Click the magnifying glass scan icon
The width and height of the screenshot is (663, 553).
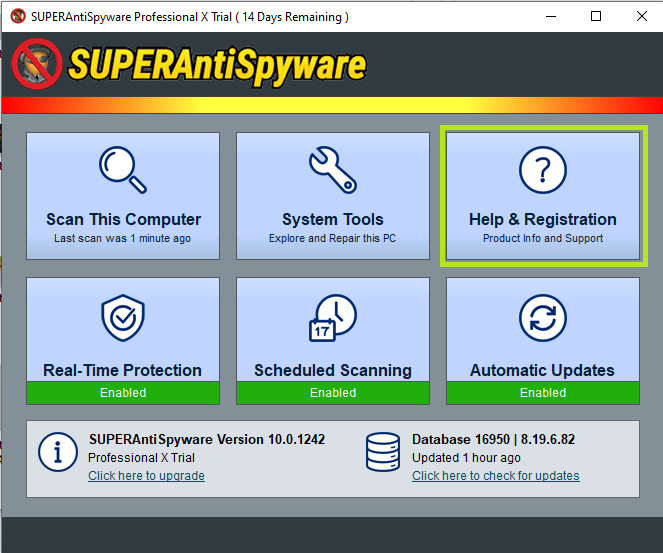(x=123, y=170)
